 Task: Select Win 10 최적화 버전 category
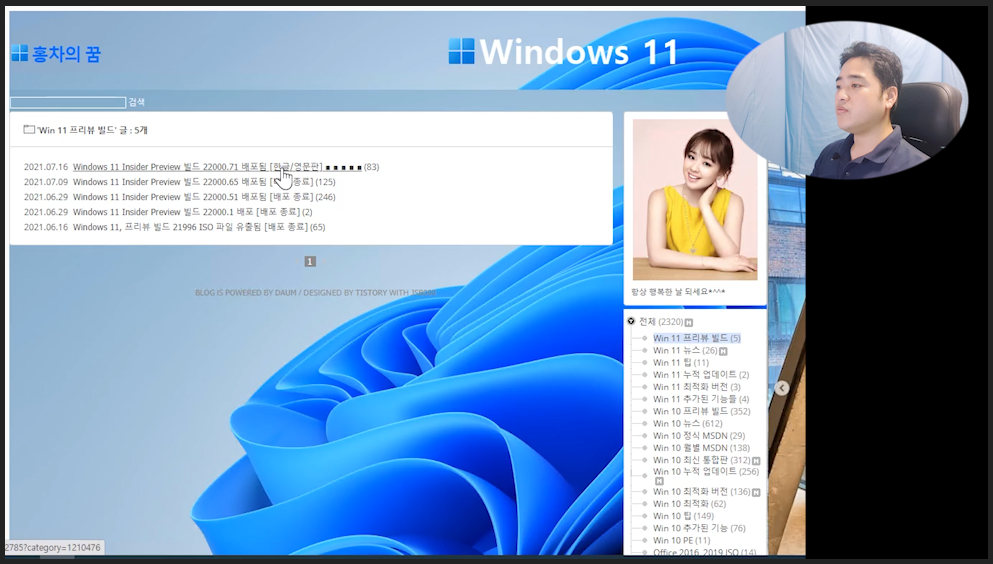coord(702,492)
